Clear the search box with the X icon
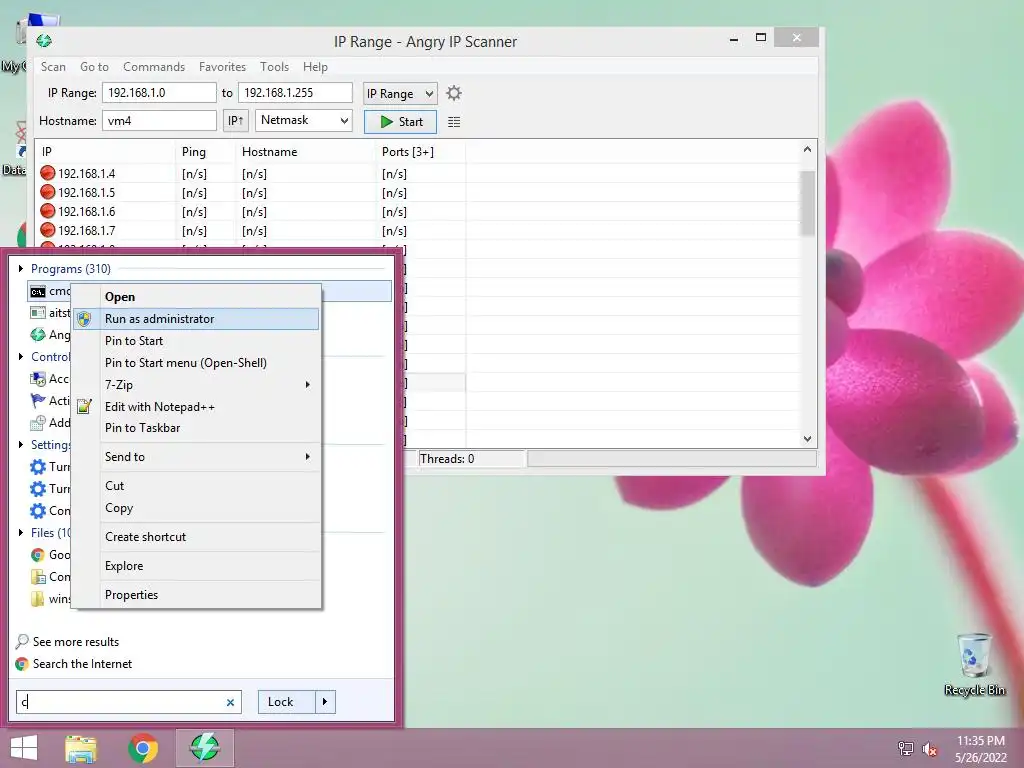Viewport: 1024px width, 768px height. point(231,703)
